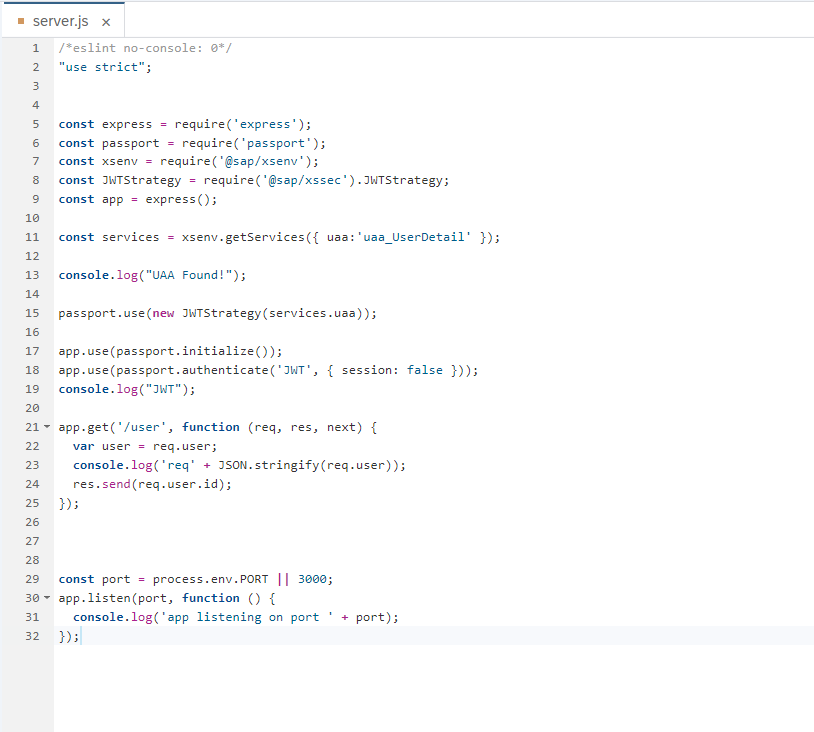Image resolution: width=814 pixels, height=732 pixels.
Task: Click the 'passport' require string
Action: (x=276, y=143)
